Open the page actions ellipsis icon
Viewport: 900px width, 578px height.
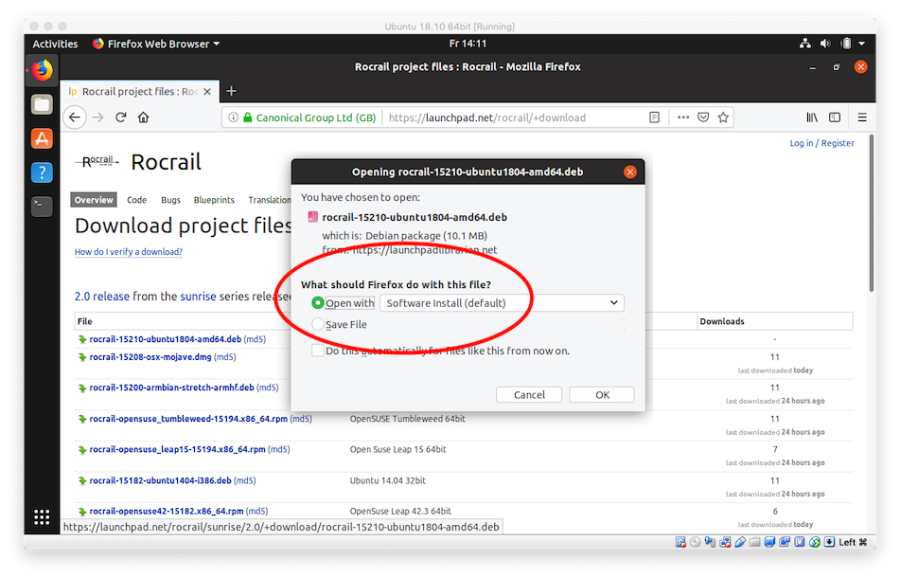[x=683, y=117]
